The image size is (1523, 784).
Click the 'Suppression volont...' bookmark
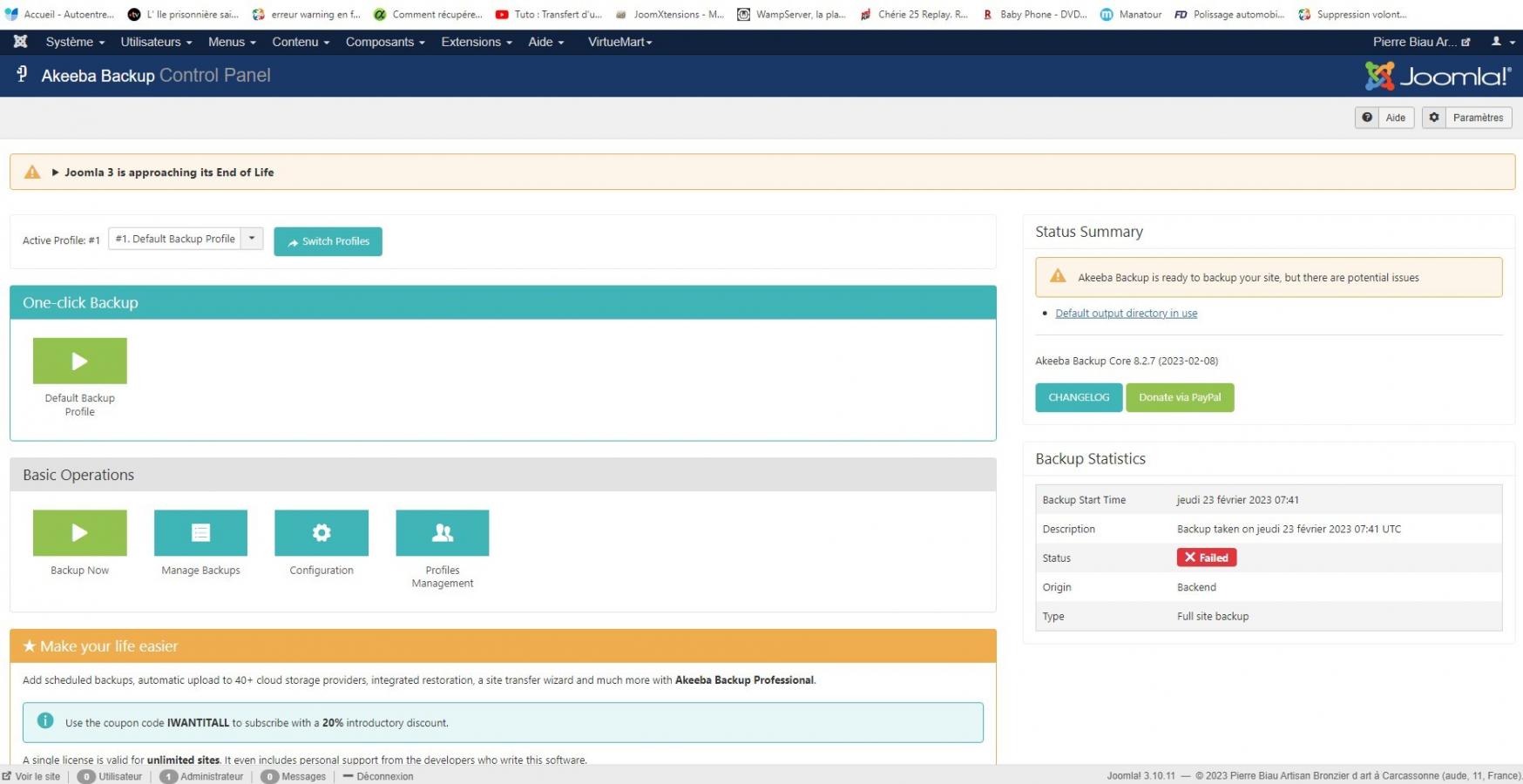coord(1352,15)
